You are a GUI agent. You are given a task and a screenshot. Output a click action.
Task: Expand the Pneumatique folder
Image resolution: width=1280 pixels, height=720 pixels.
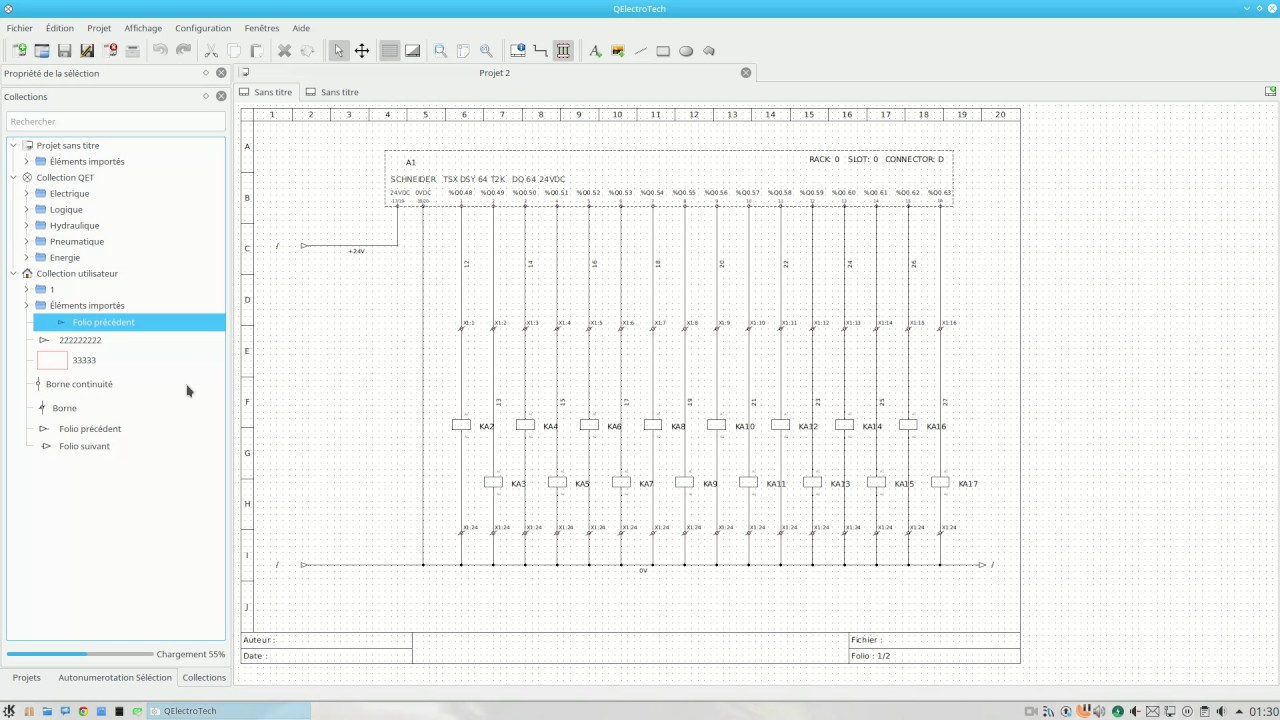click(27, 241)
